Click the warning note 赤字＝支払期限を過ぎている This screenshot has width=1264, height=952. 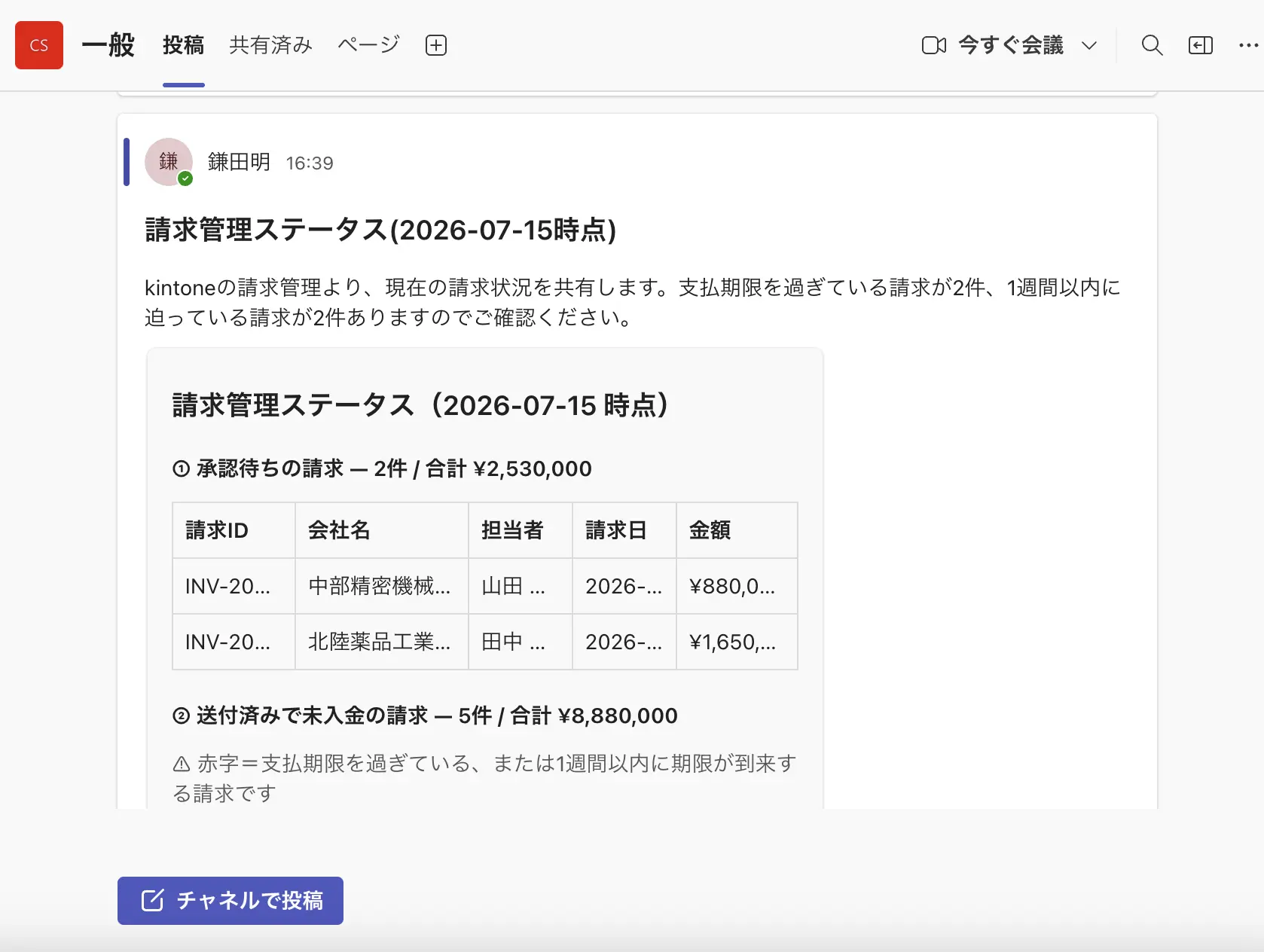click(x=484, y=778)
